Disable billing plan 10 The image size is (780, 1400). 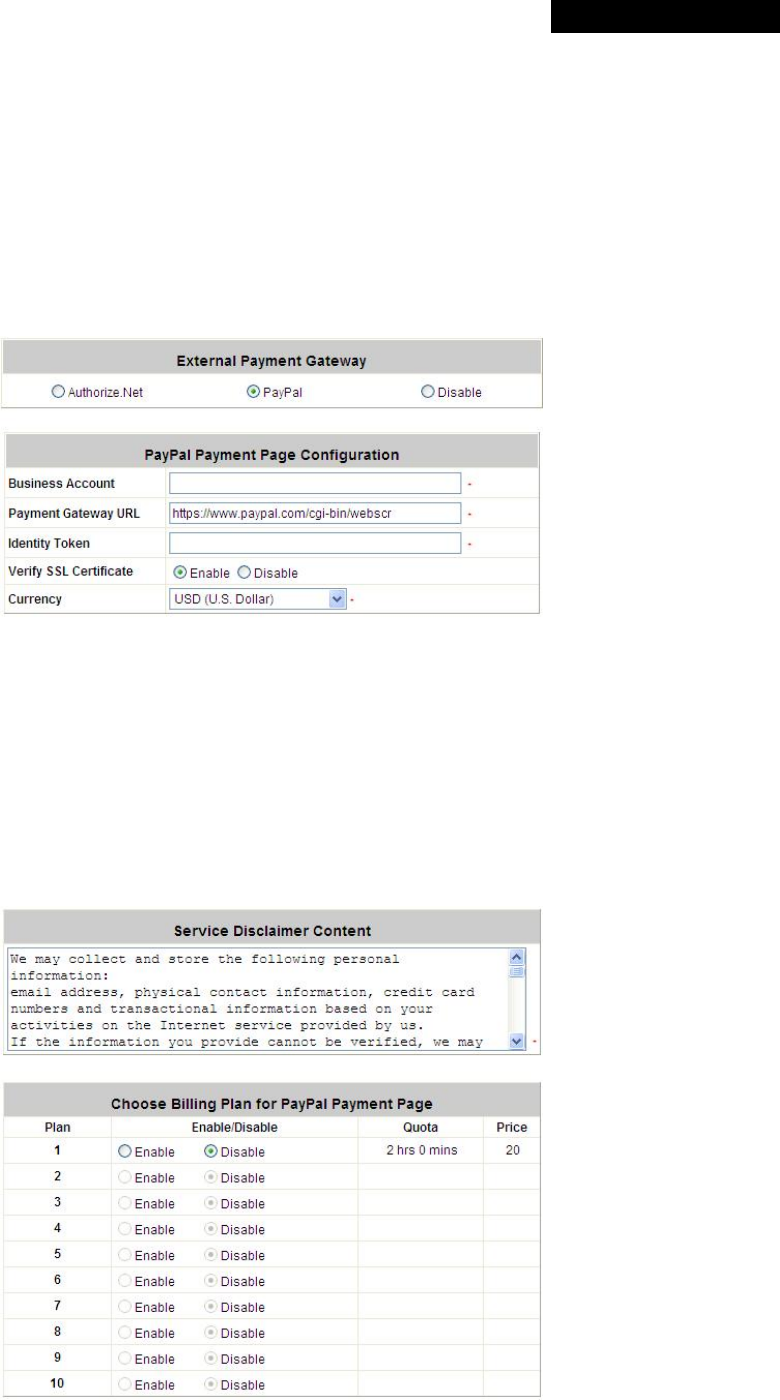[211, 1385]
